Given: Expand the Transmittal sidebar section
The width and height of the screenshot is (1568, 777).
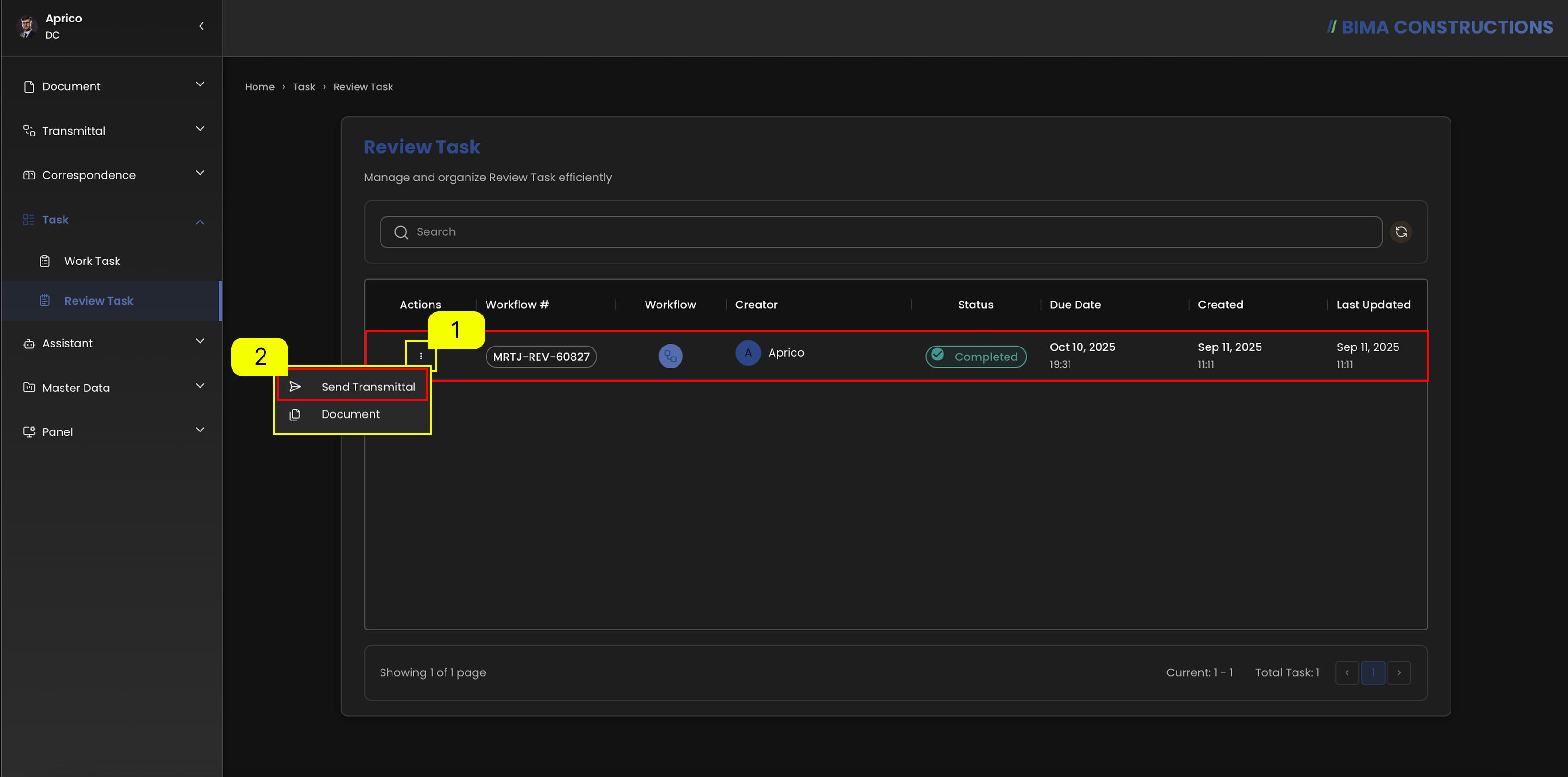Looking at the screenshot, I should (200, 129).
